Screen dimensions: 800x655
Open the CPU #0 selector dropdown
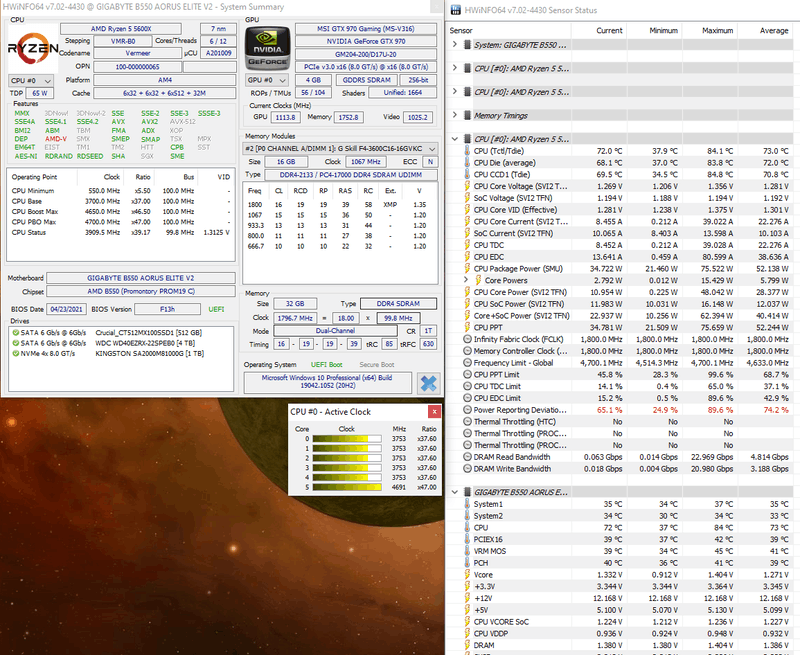31,81
